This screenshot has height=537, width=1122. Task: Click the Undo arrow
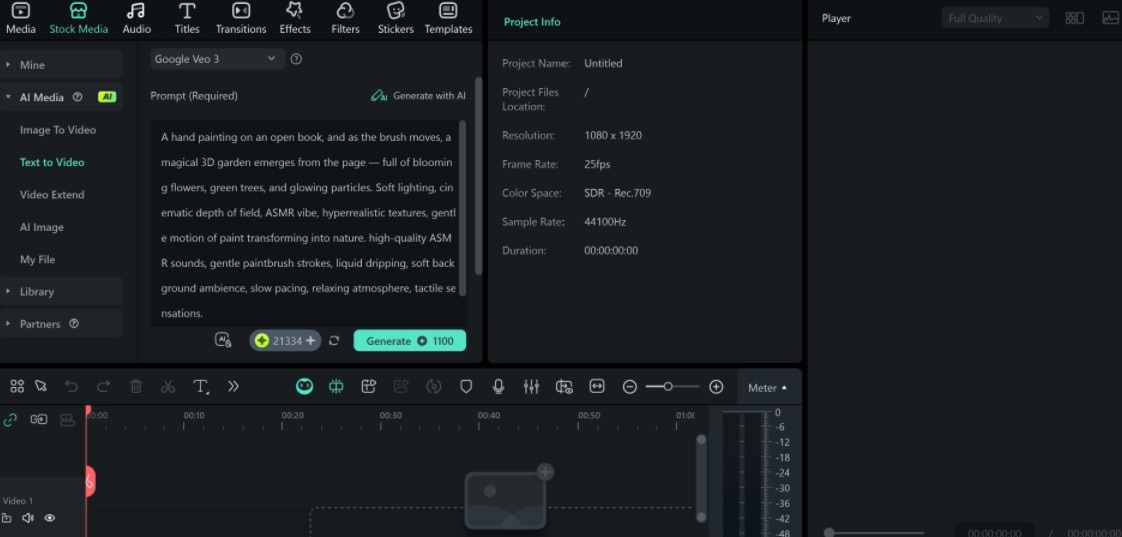pos(72,387)
